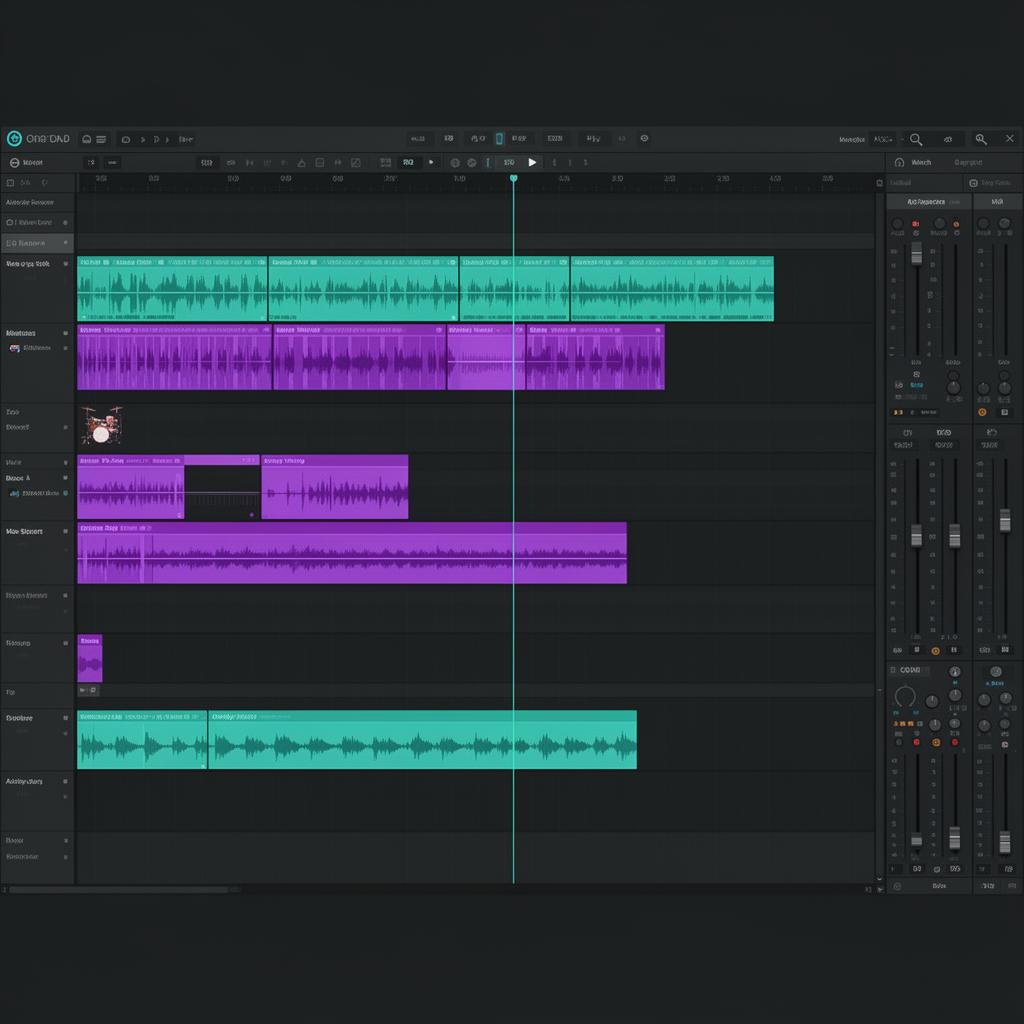Toggle the blue lit button under the first fader
The image size is (1024, 1024).
tap(916, 385)
